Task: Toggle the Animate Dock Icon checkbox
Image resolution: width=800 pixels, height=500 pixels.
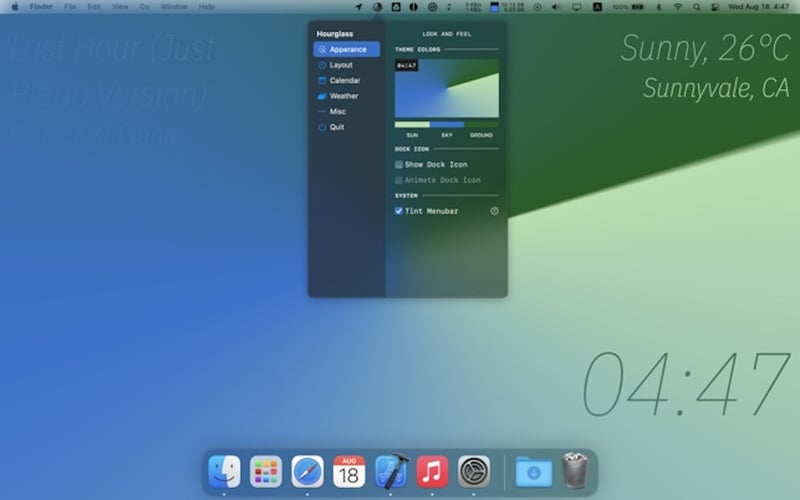Action: pyautogui.click(x=398, y=180)
